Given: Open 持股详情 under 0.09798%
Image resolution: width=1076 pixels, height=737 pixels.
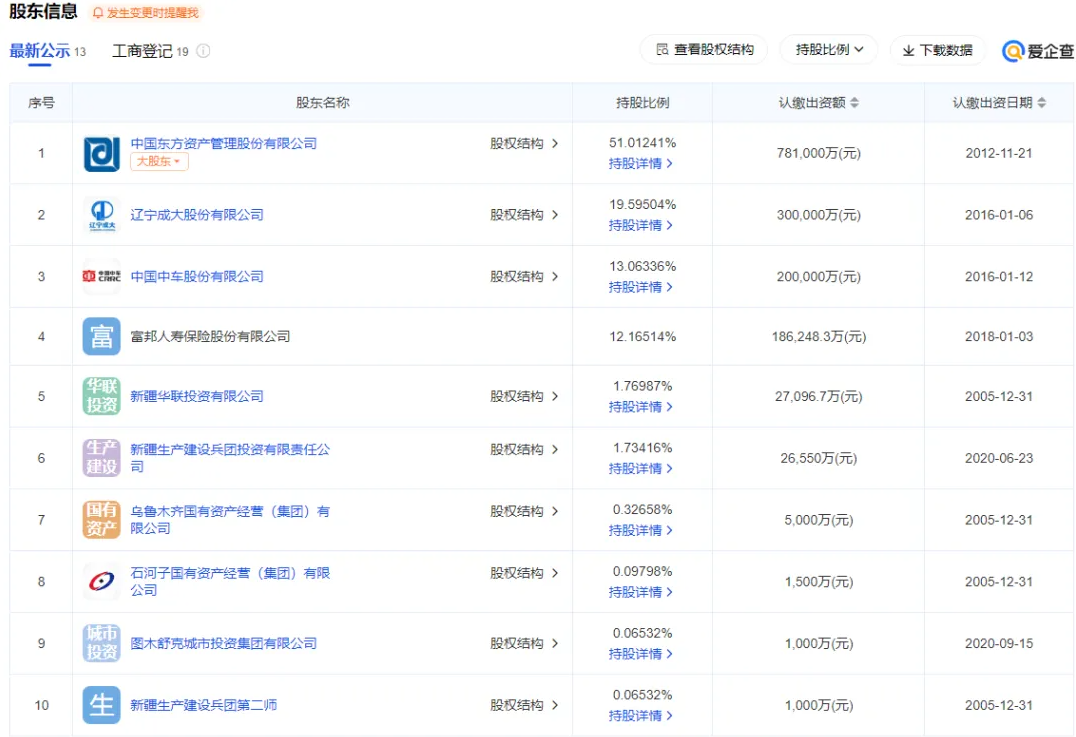Looking at the screenshot, I should [x=641, y=592].
